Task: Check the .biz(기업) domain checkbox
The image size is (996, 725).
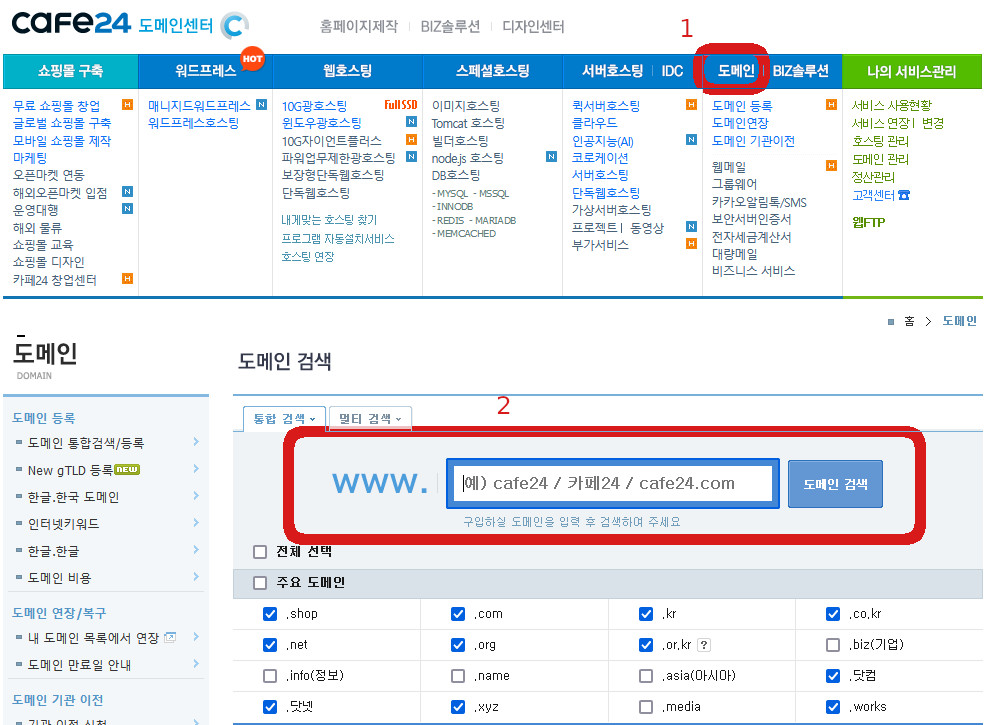Action: [833, 645]
